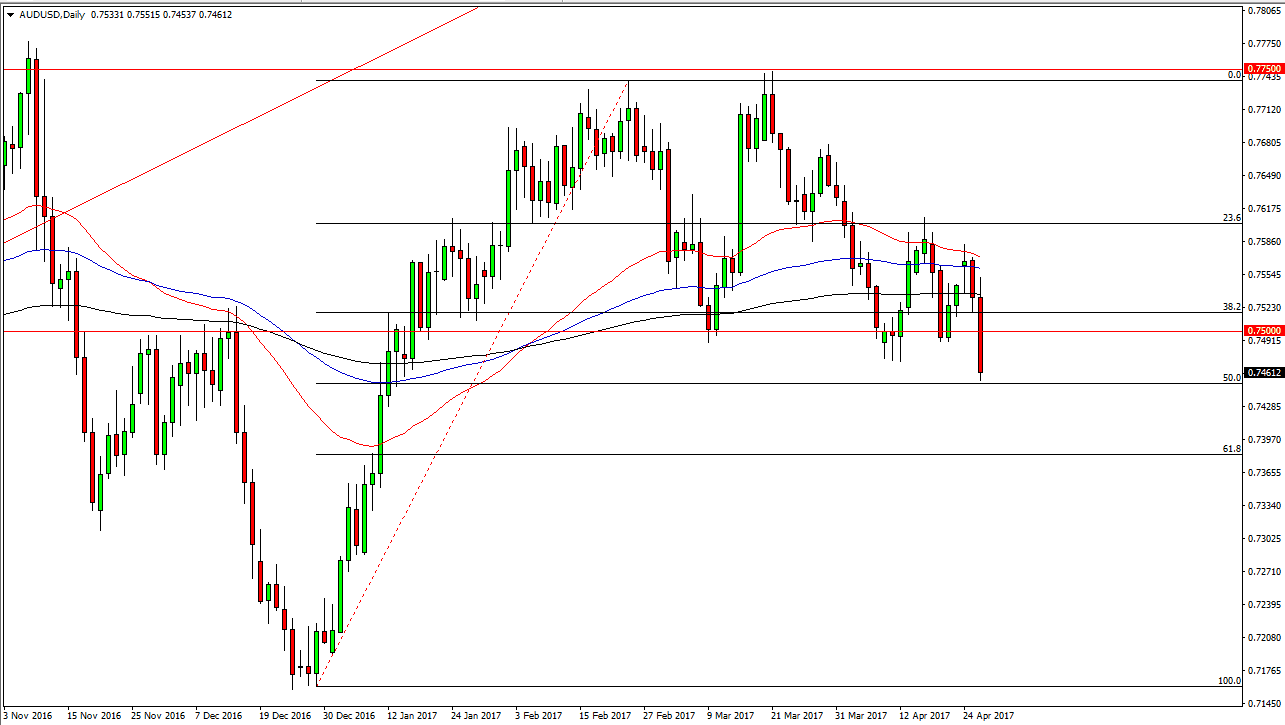
Task: Click the 0.75230 price axis label
Action: (1265, 307)
